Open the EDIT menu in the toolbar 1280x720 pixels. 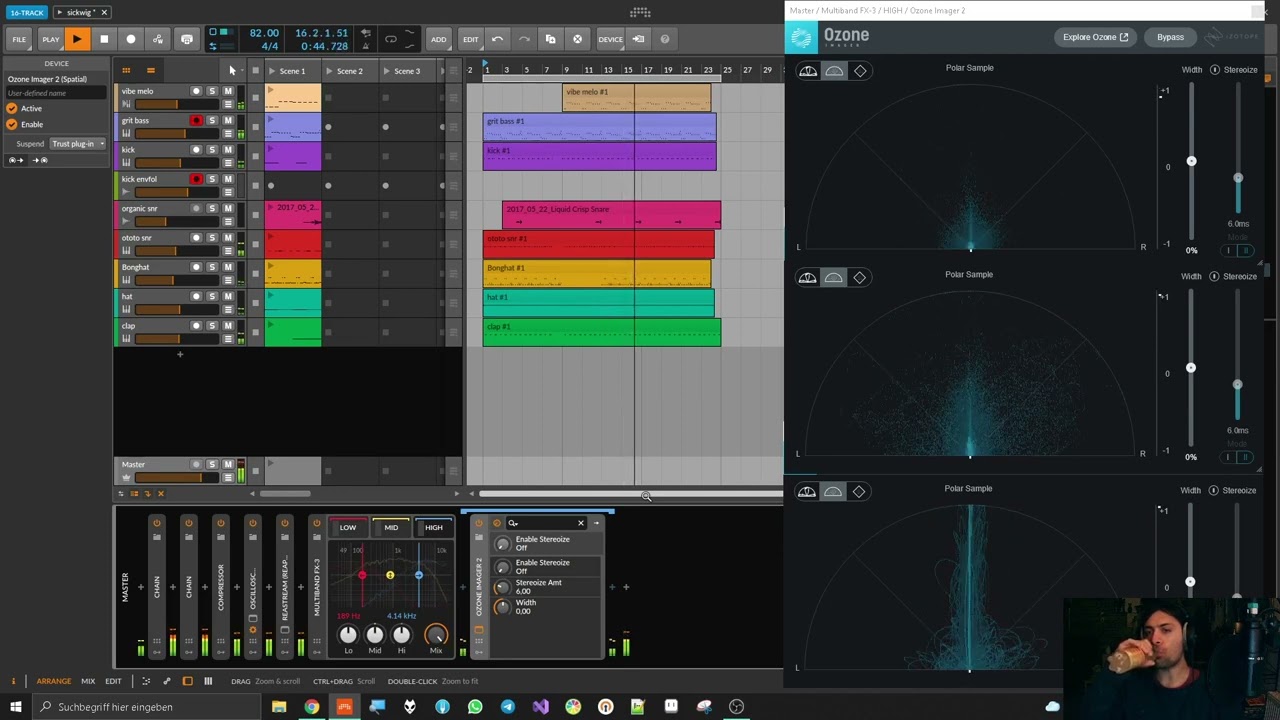tap(470, 39)
